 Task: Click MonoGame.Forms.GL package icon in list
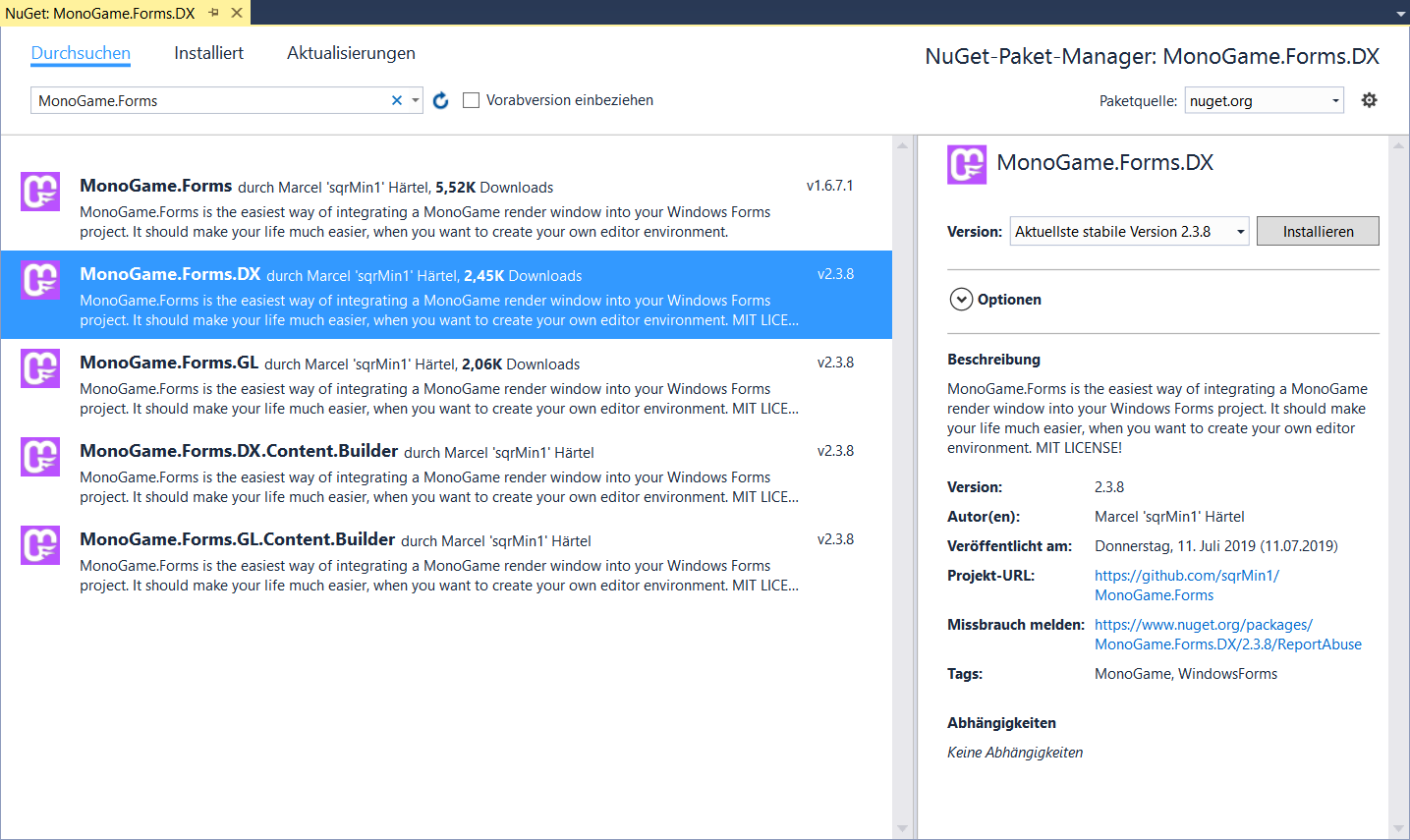40,368
